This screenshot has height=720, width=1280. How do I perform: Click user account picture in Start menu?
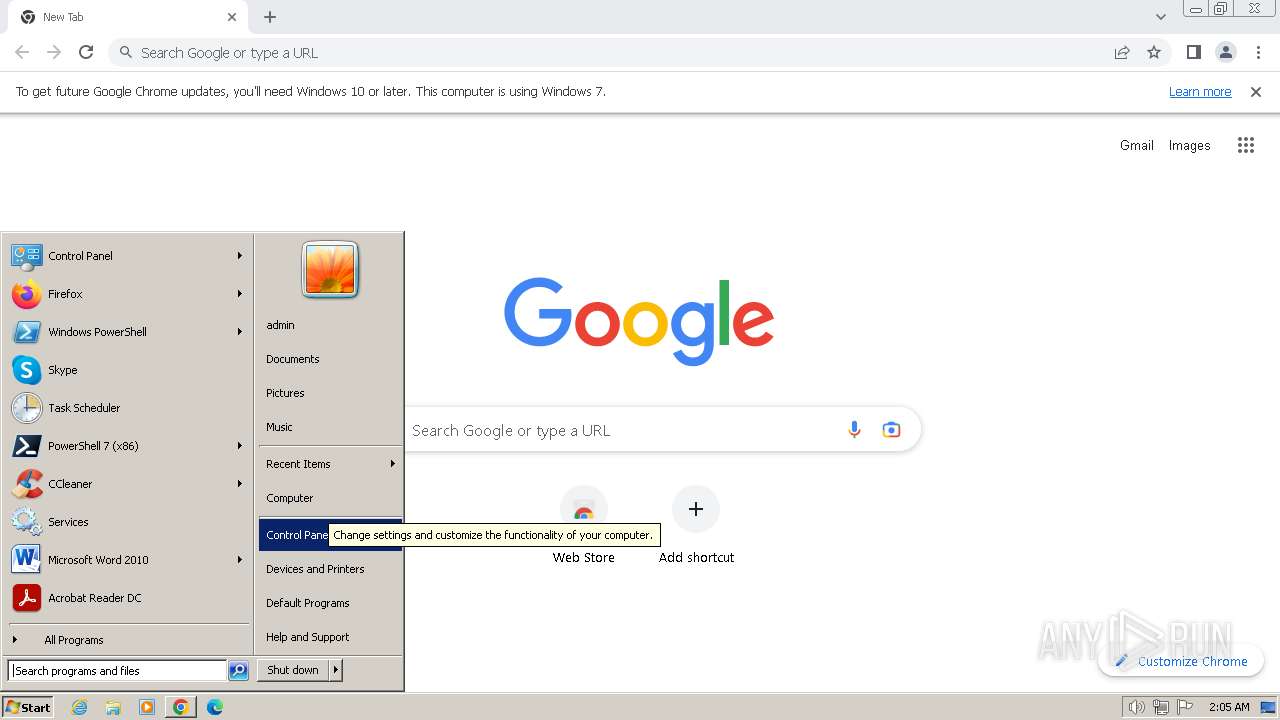[330, 270]
